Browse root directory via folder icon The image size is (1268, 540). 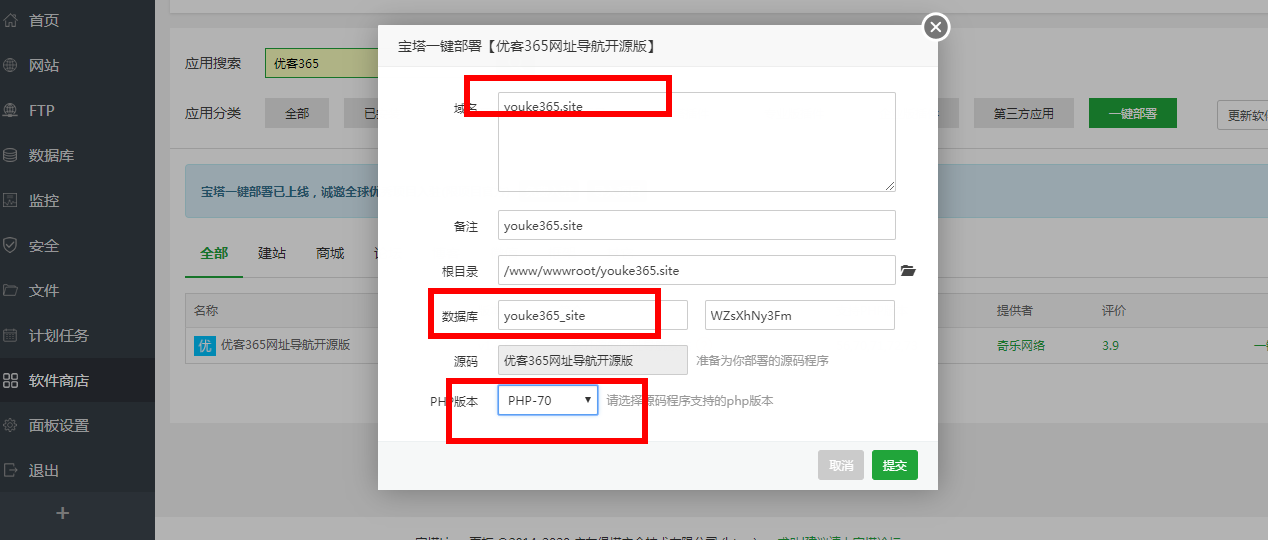click(x=908, y=270)
